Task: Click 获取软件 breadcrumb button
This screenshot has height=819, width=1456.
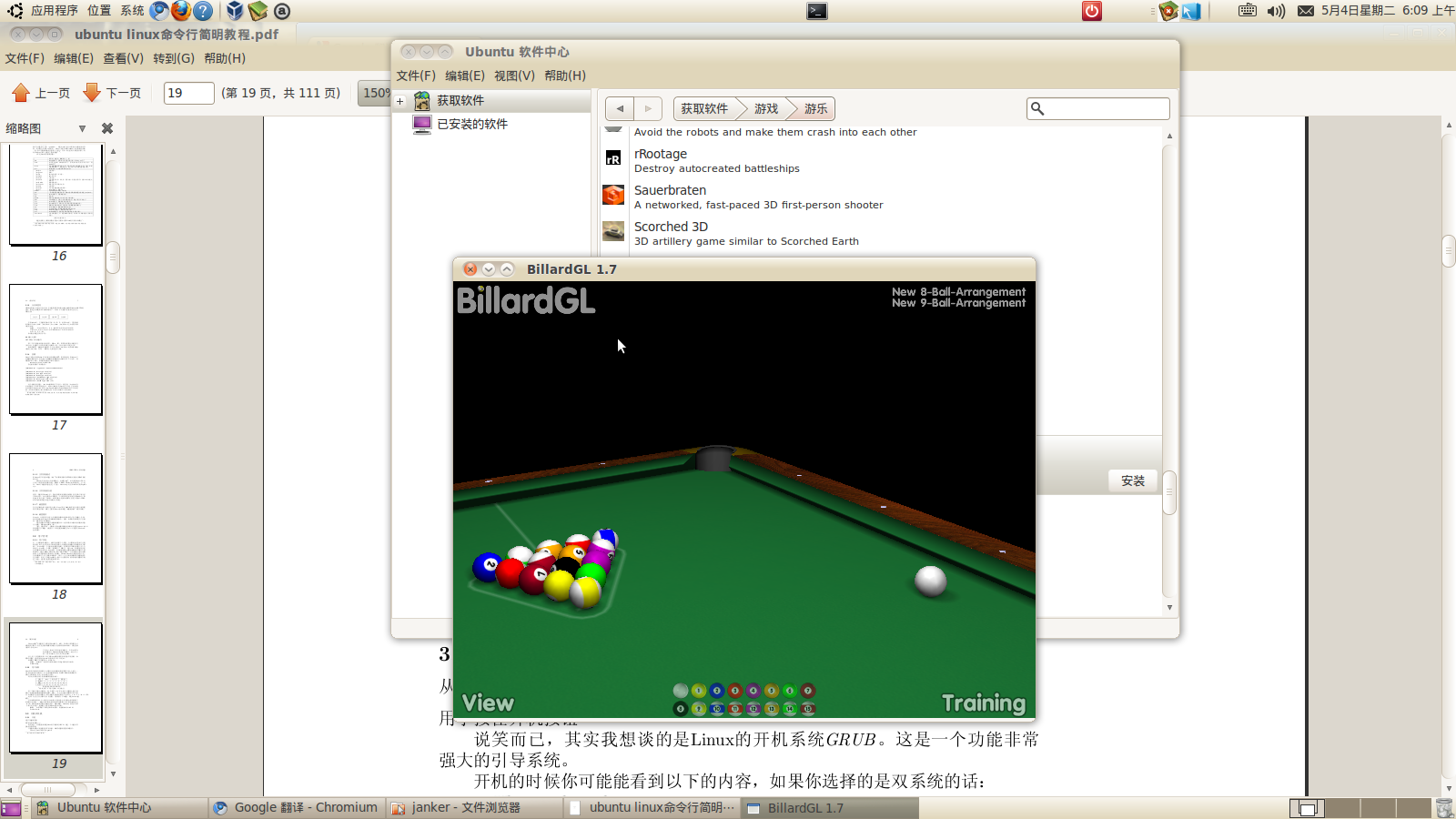Action: click(704, 108)
